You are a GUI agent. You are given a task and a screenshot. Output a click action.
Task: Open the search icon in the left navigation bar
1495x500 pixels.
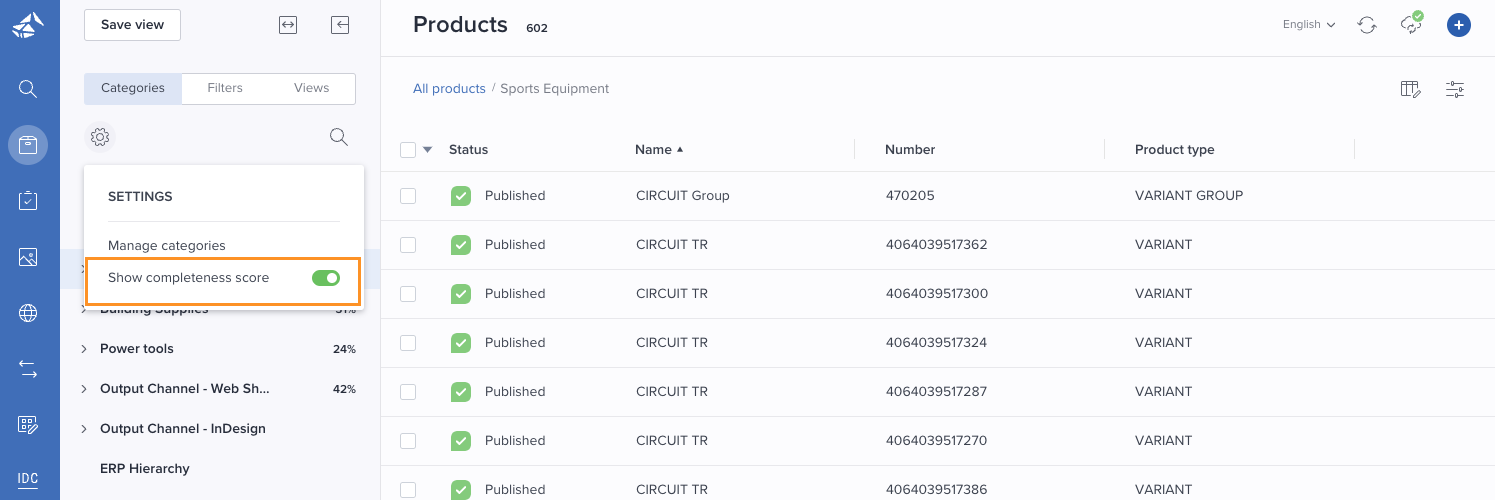point(28,89)
